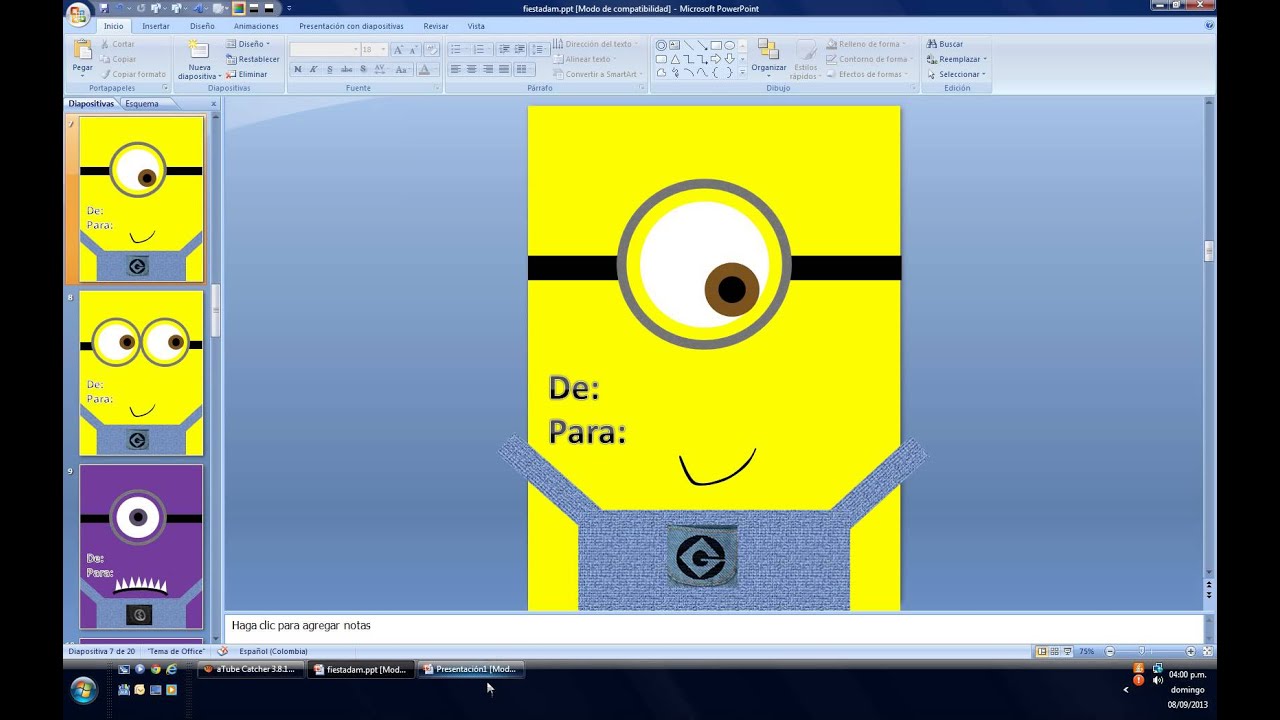Open the Vista ribbon tab
Screen dimensions: 1280x720
coord(476,26)
